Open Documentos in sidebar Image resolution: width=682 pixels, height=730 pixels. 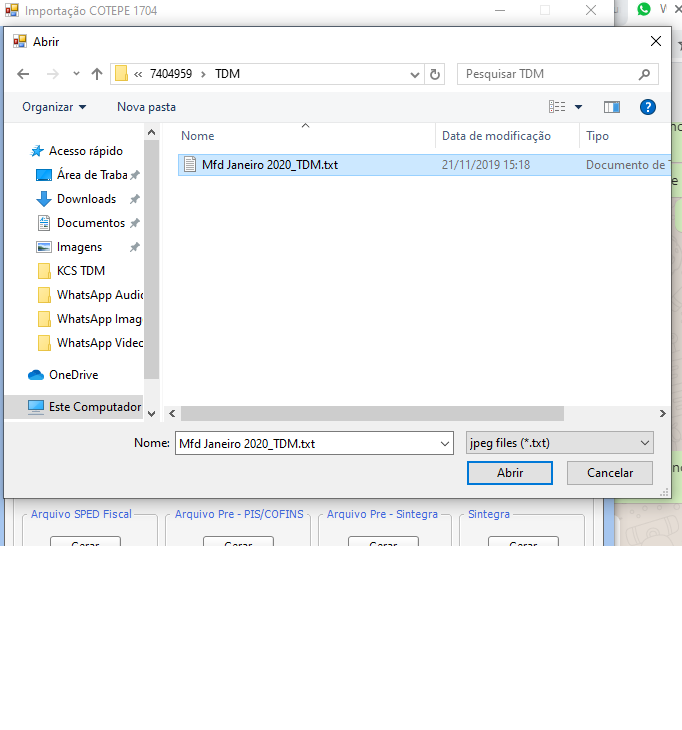(91, 223)
